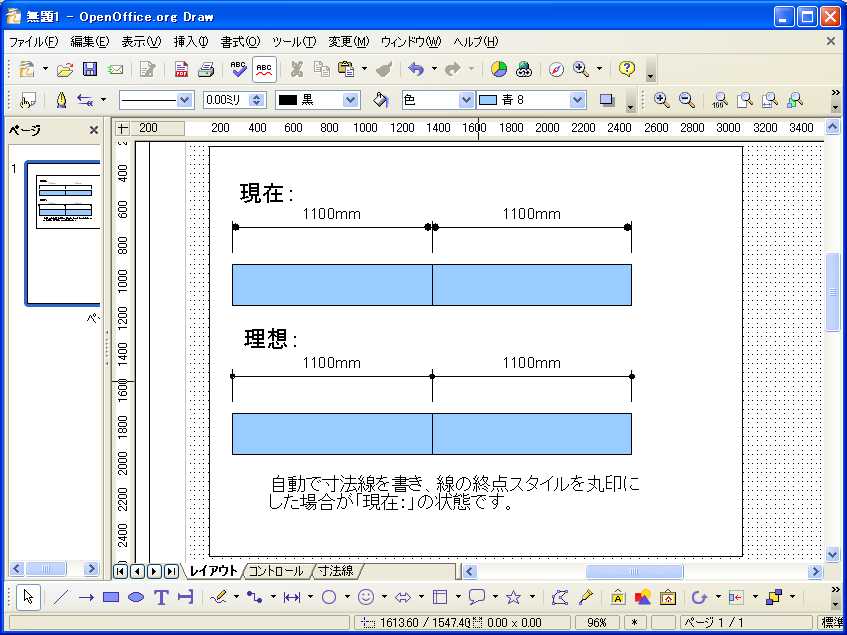Open the Navigator compass icon

click(556, 69)
